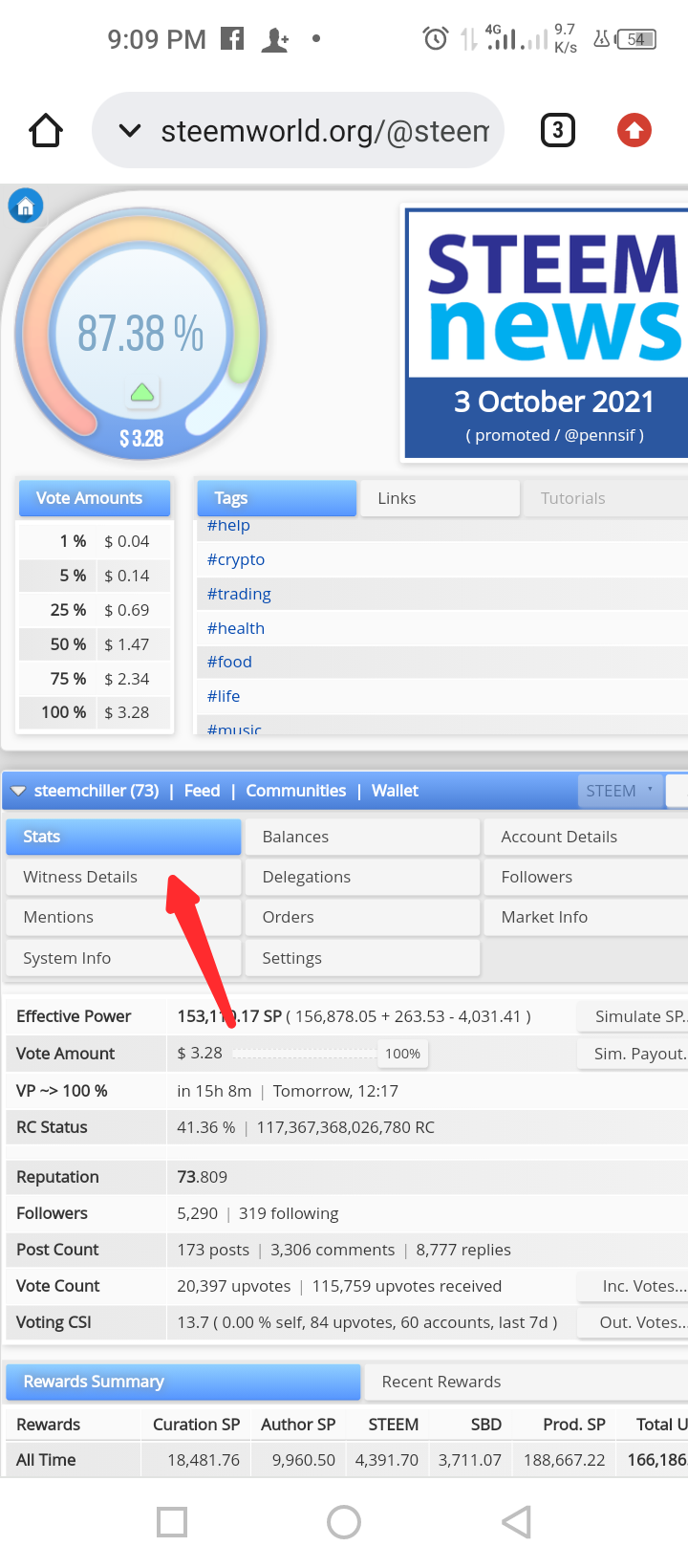Tap the Facebook notification icon in status bar
The height and width of the screenshot is (1568, 688).
[x=232, y=38]
